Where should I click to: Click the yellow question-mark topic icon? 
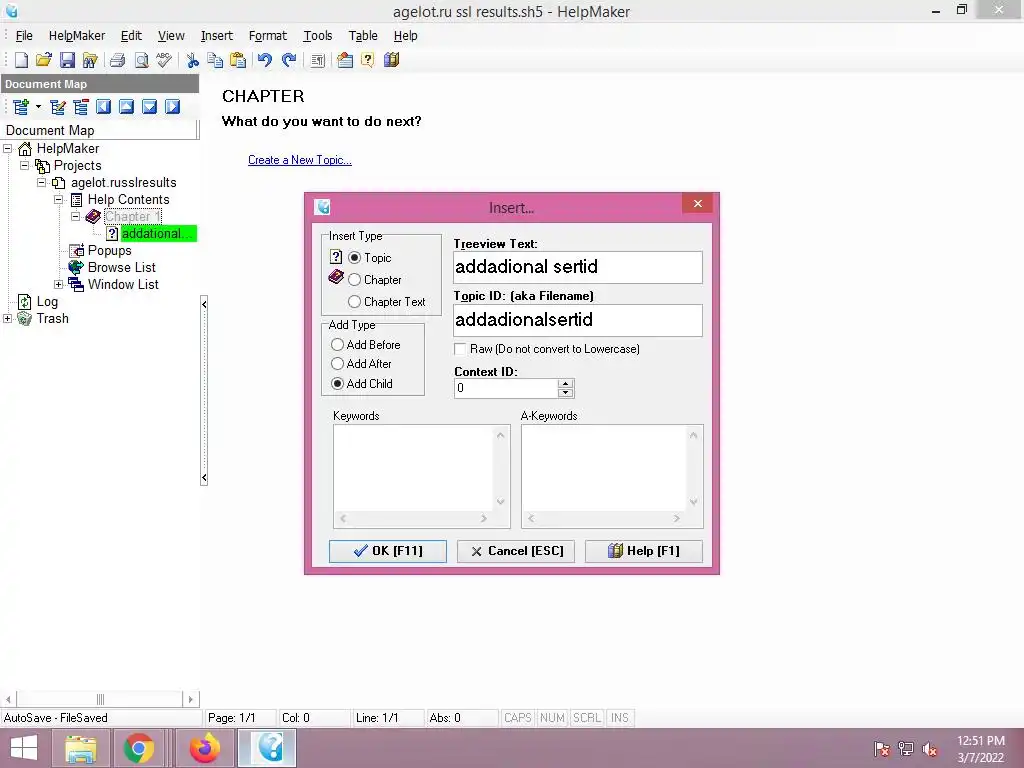(x=368, y=60)
